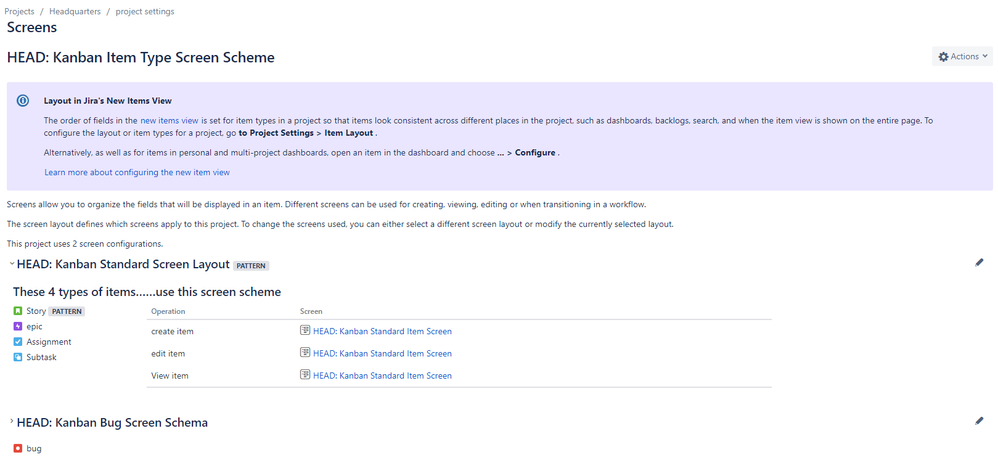Viewport: 998px width, 457px height.
Task: Click the Story item type label
Action: pos(36,311)
